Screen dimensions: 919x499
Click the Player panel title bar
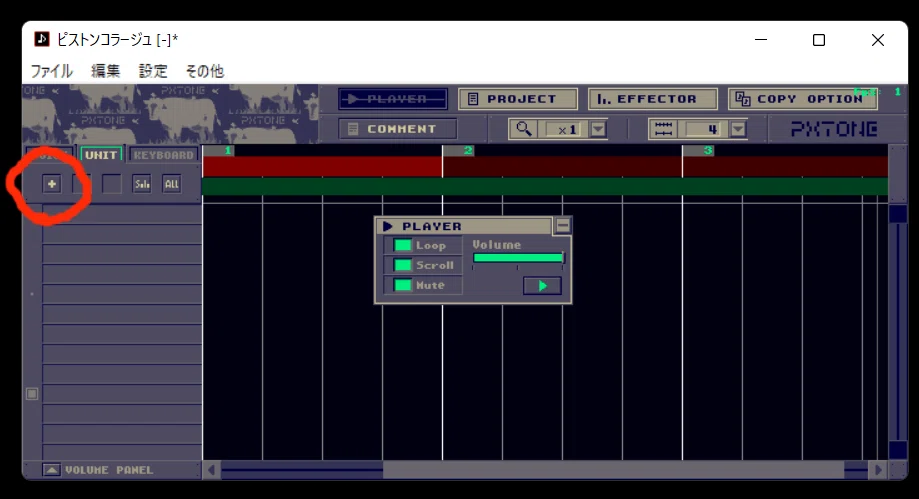[x=464, y=226]
